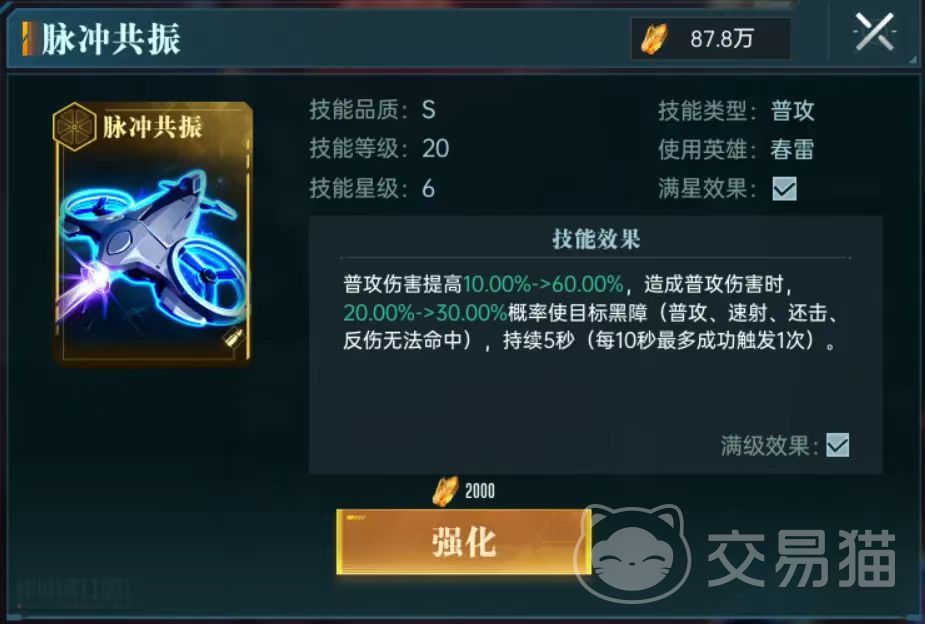Click the 普攻 skill type label
The image size is (925, 624).
click(x=792, y=110)
